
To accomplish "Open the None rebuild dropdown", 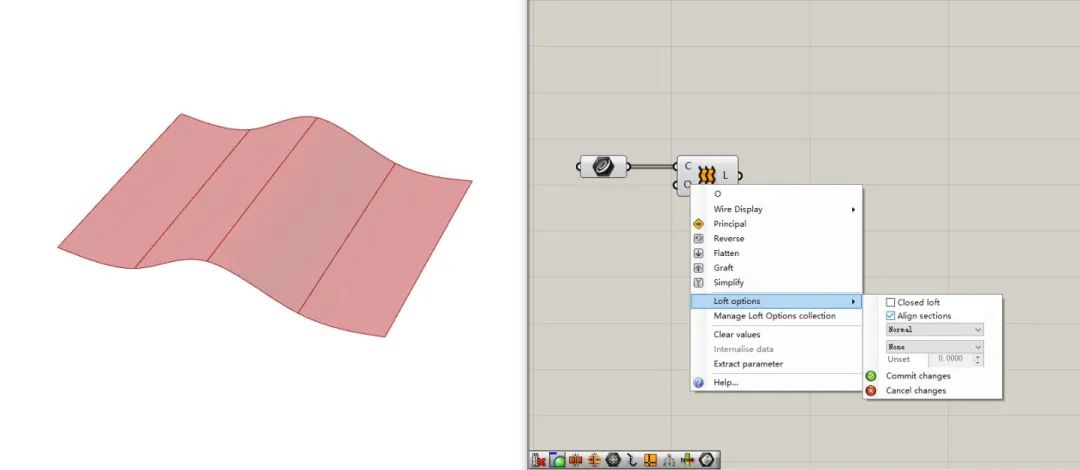I will click(935, 347).
